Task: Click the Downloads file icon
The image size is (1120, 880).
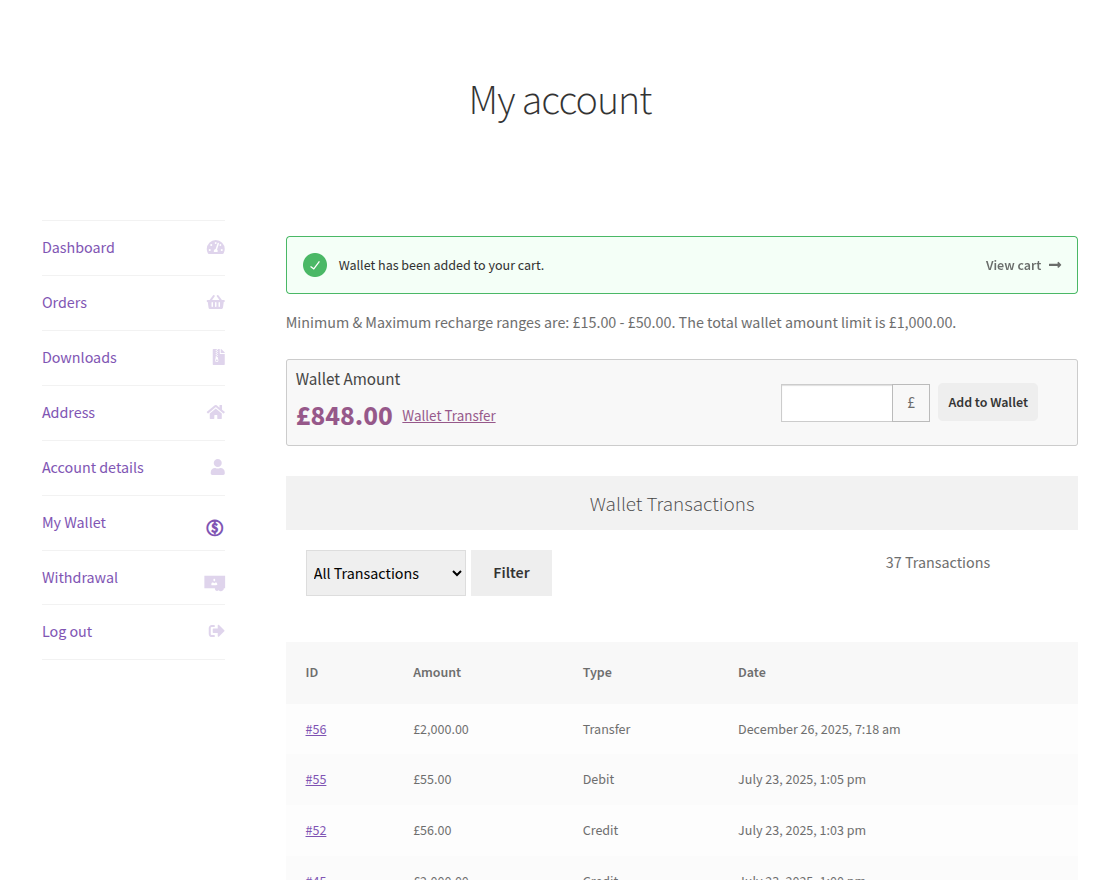Action: pos(216,358)
